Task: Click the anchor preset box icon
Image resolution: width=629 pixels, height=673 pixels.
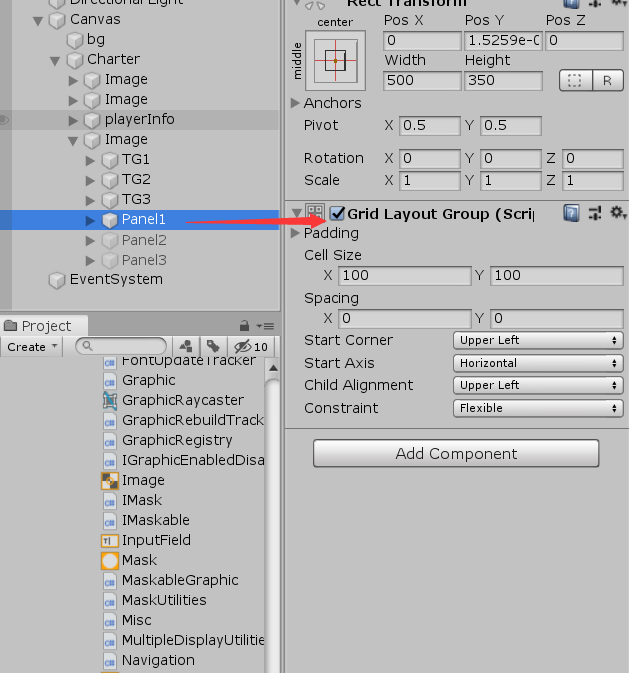Action: tap(335, 61)
